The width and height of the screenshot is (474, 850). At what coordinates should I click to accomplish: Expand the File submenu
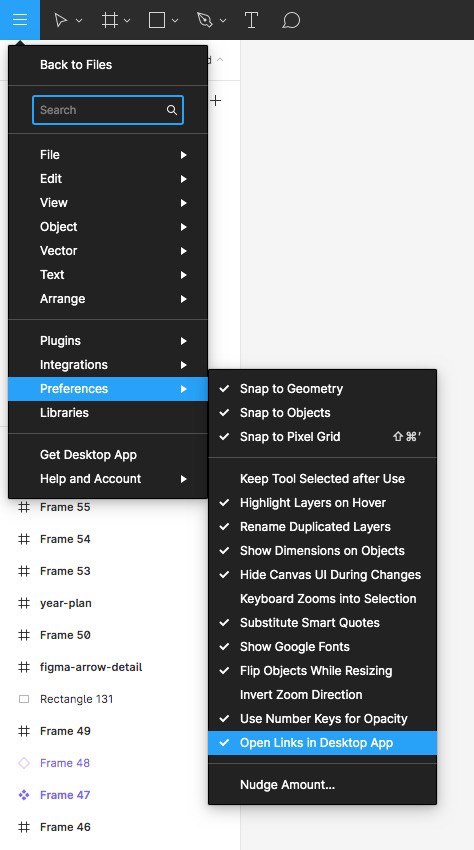[108, 155]
